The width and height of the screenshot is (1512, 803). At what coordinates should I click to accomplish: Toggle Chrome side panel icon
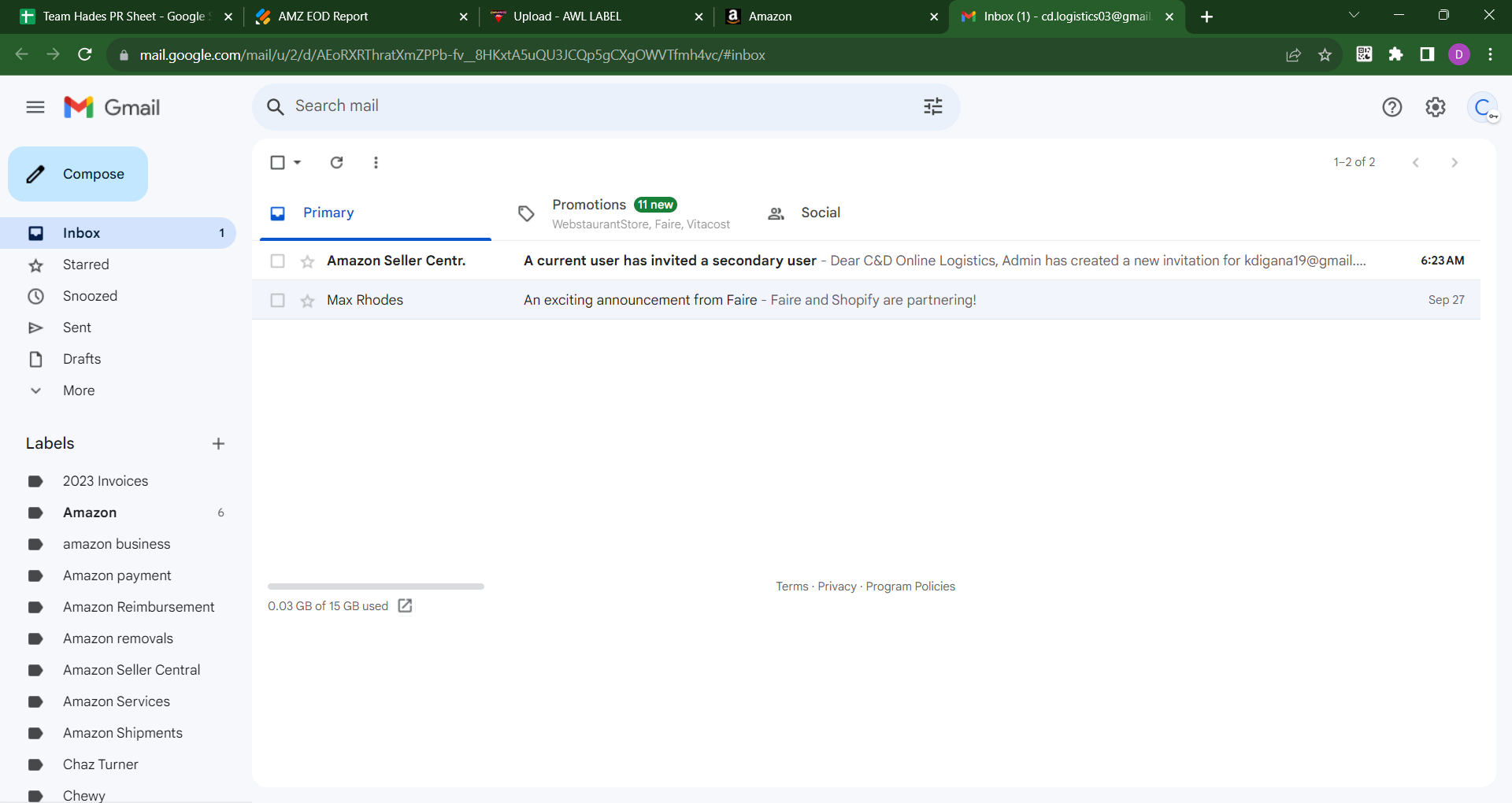(1427, 54)
